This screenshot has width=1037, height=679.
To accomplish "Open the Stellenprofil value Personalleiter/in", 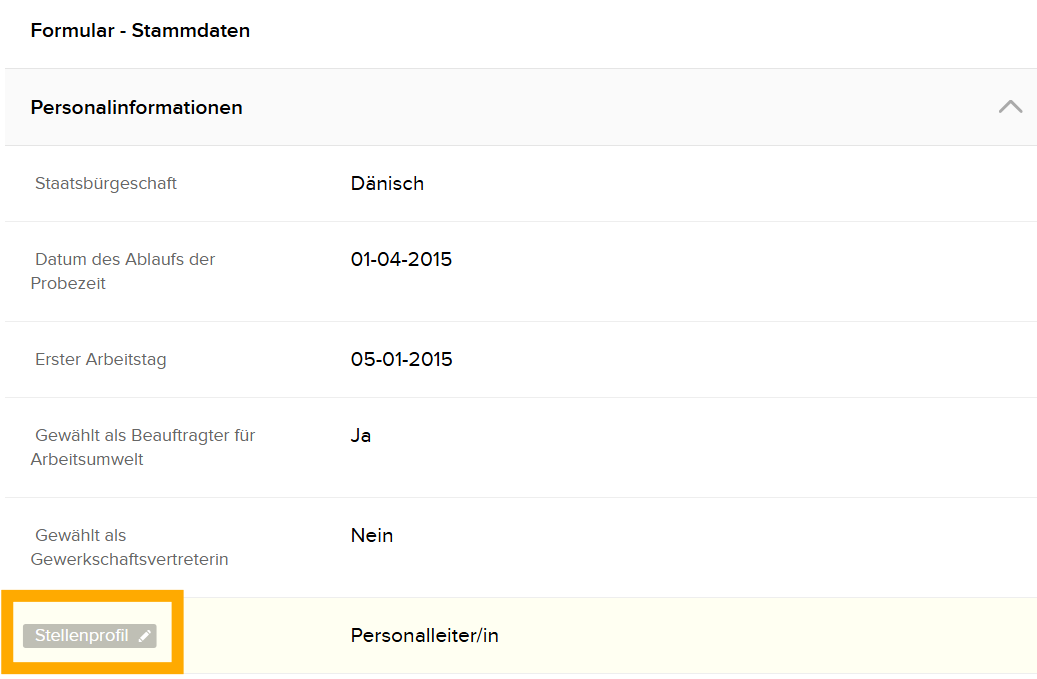I will pyautogui.click(x=425, y=634).
